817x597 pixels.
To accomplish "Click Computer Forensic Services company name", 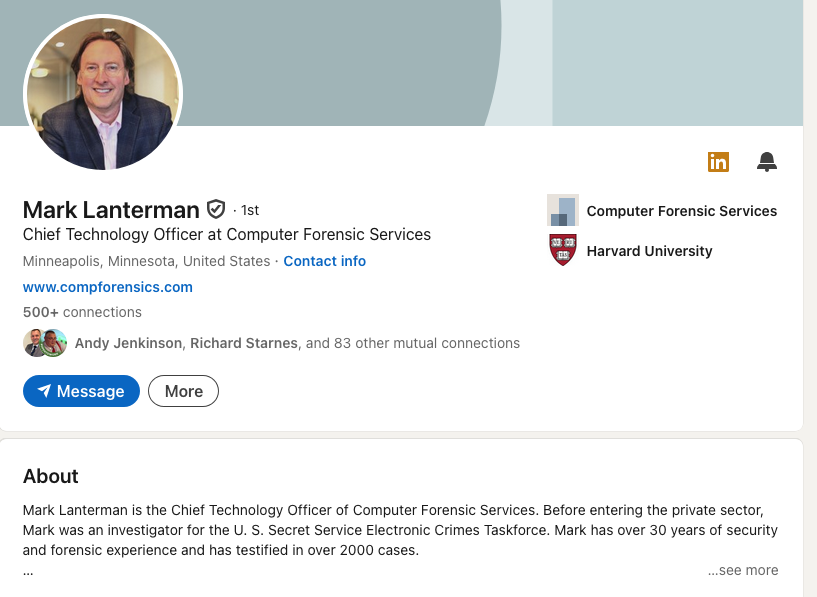I will coord(681,211).
